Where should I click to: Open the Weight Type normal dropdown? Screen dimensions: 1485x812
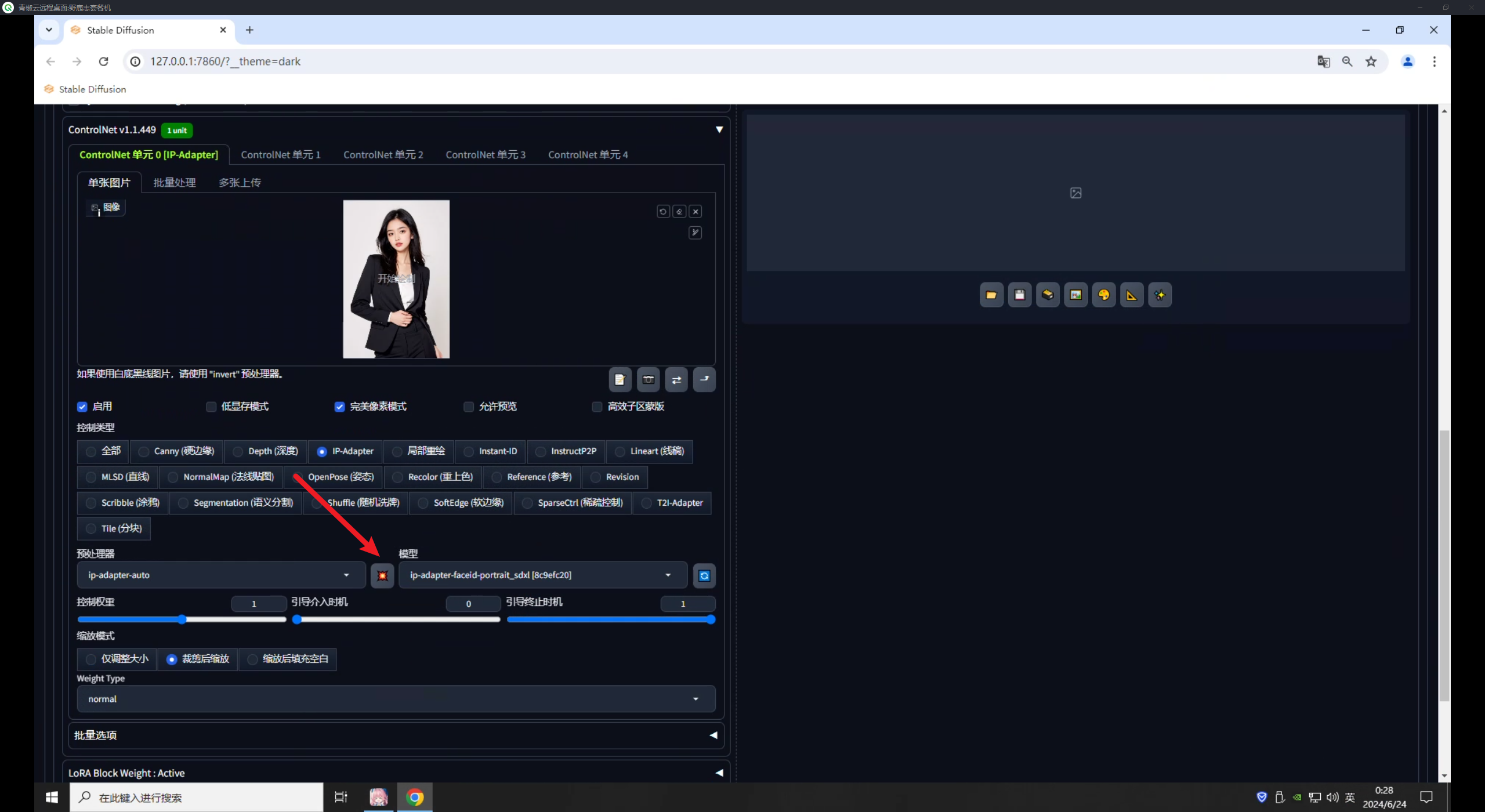pos(396,699)
